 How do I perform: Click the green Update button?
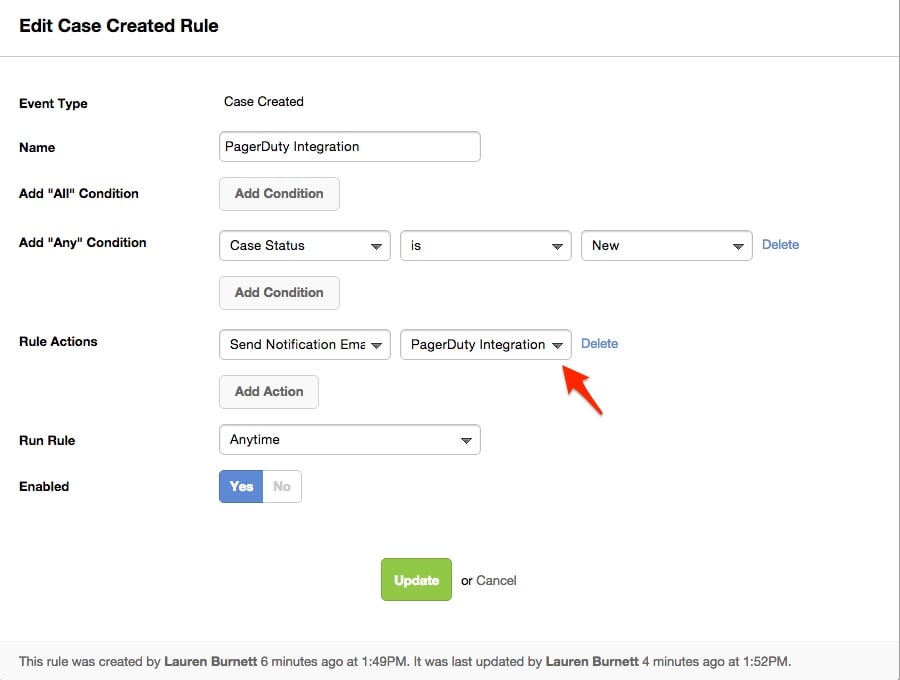pyautogui.click(x=416, y=580)
